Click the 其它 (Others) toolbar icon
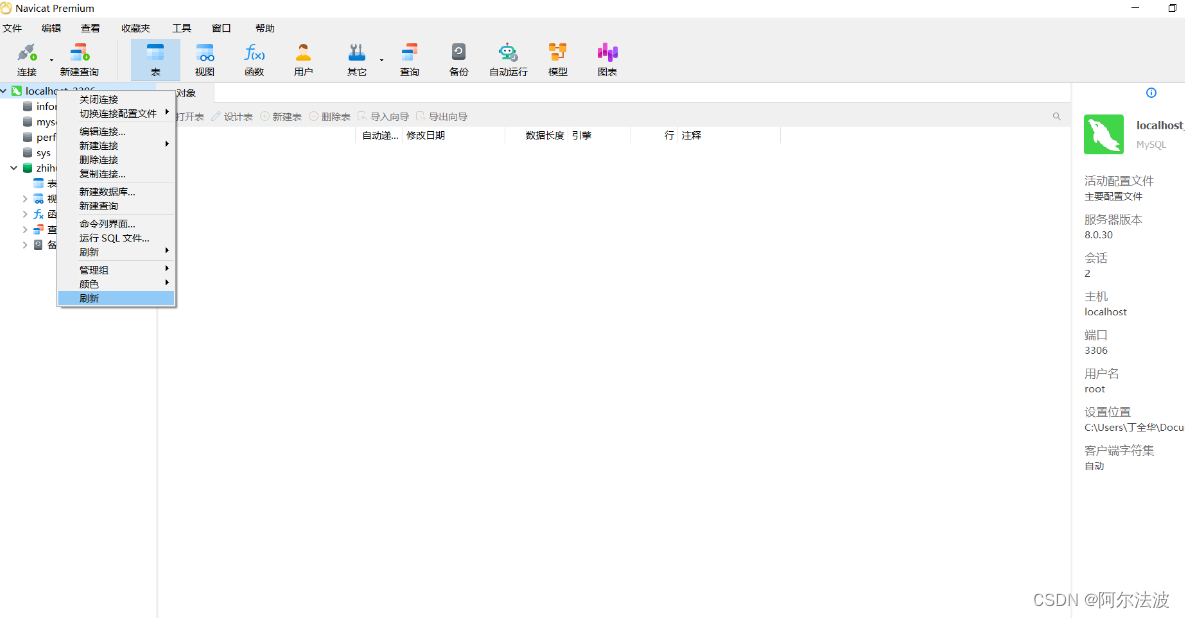 tap(357, 53)
